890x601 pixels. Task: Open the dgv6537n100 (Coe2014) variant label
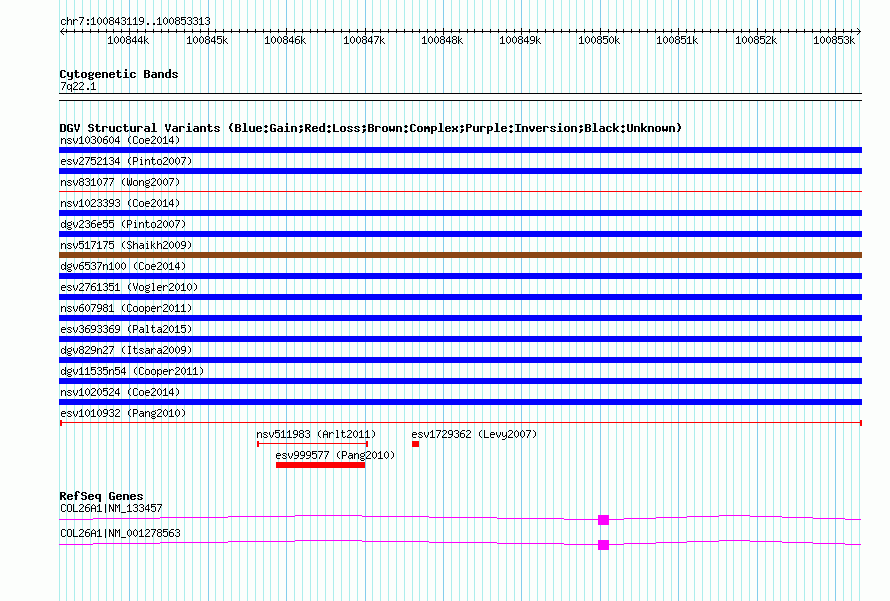click(x=122, y=266)
